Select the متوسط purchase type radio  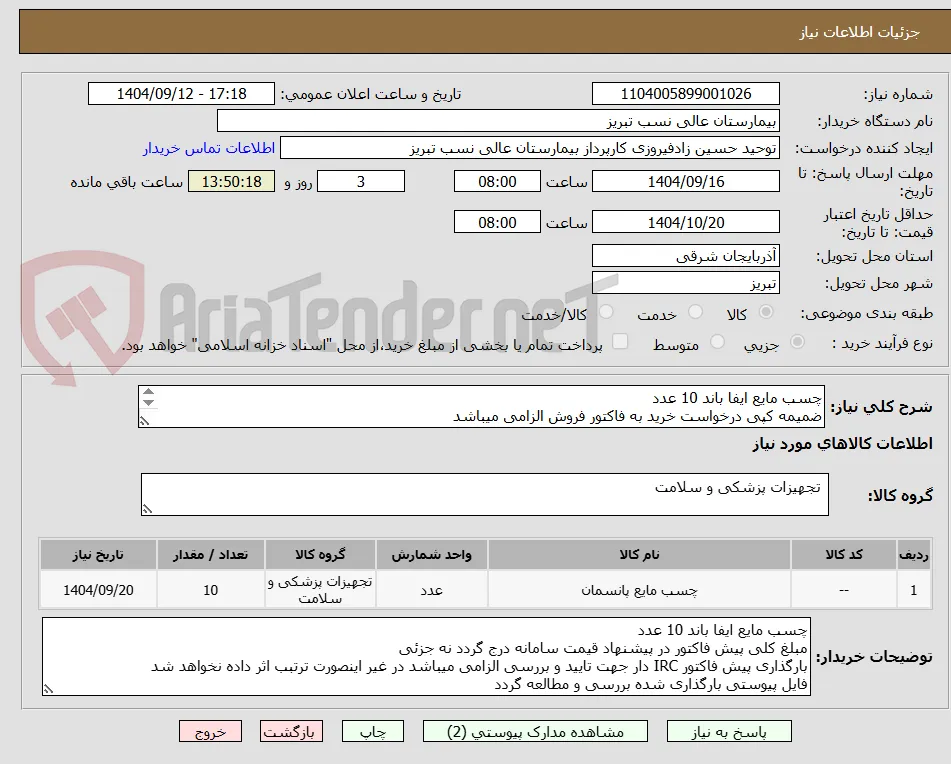pyautogui.click(x=717, y=342)
